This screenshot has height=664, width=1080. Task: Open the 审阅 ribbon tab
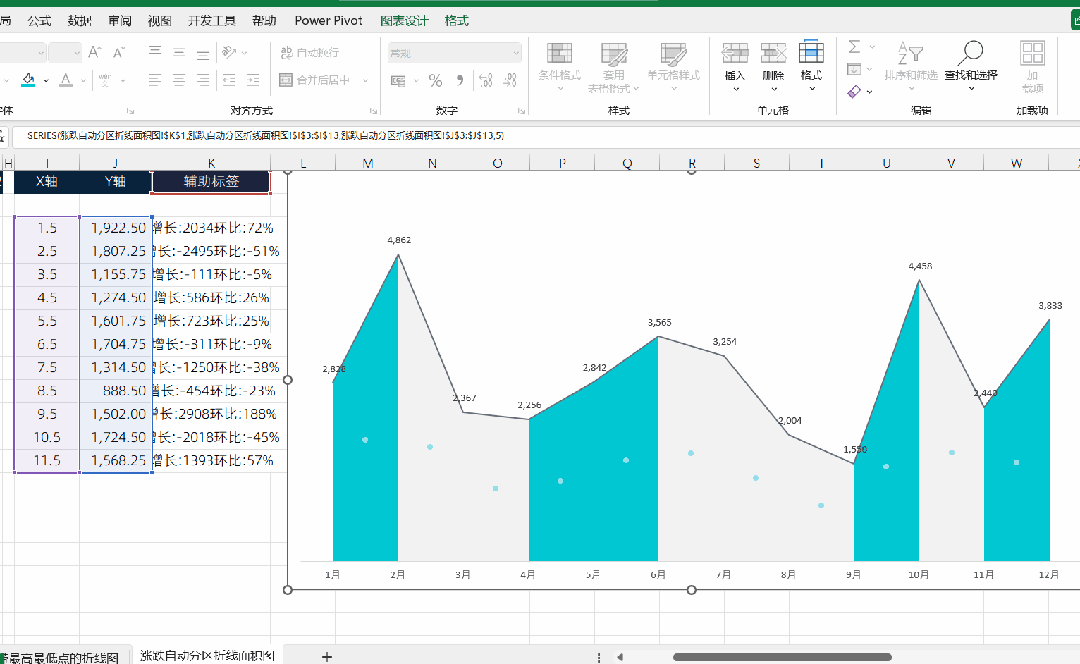[119, 21]
